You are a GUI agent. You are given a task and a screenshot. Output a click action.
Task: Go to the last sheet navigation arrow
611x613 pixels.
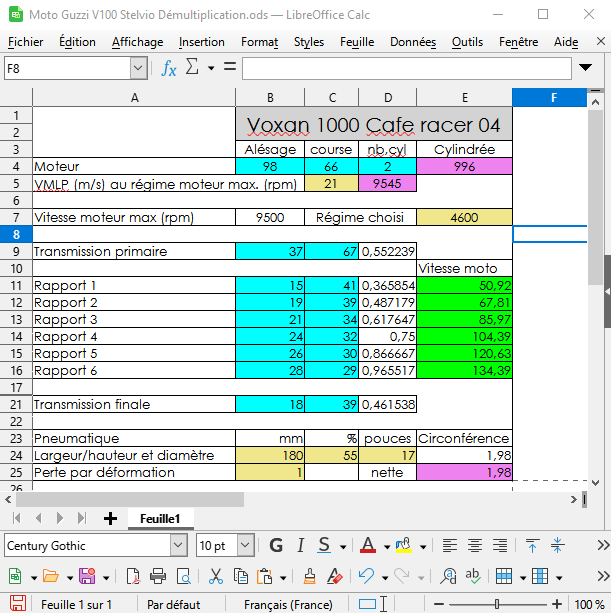pos(82,518)
